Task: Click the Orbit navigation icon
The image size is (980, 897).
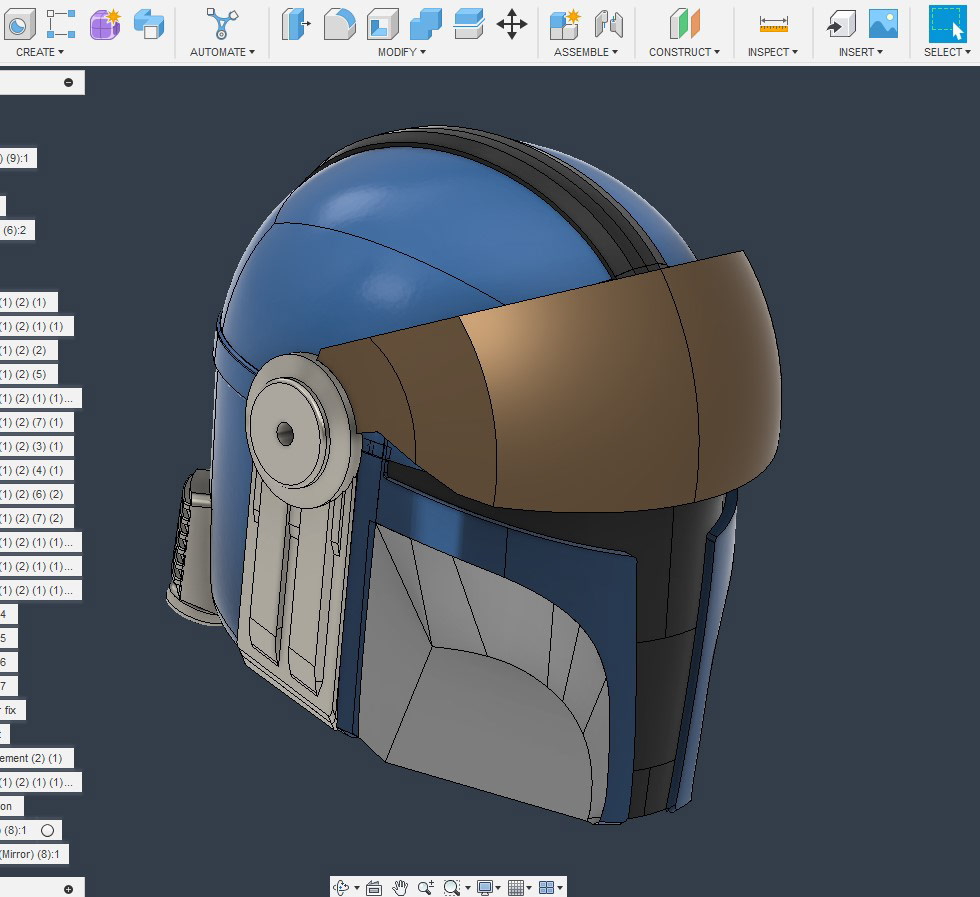Action: 341,887
